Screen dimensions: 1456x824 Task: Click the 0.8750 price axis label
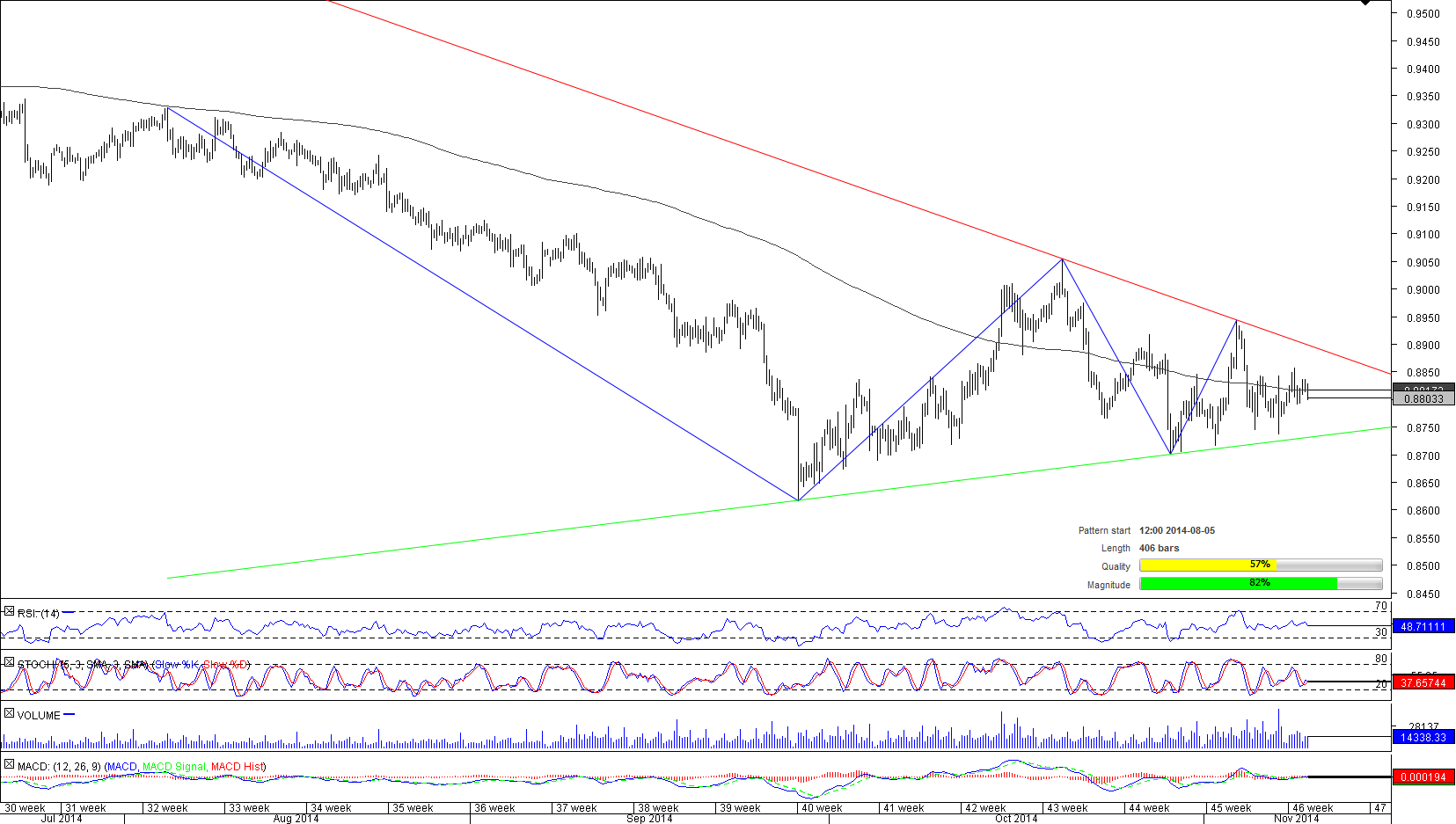(1423, 427)
